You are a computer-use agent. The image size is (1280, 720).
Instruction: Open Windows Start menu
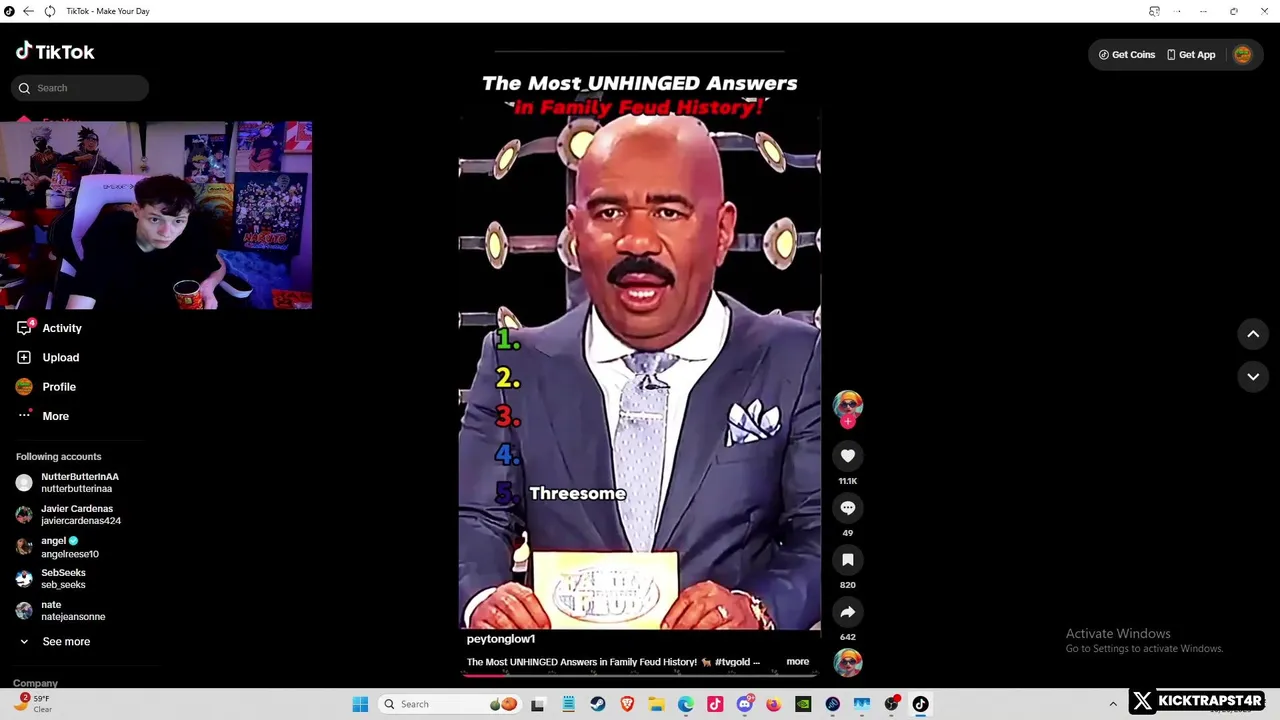tap(360, 704)
